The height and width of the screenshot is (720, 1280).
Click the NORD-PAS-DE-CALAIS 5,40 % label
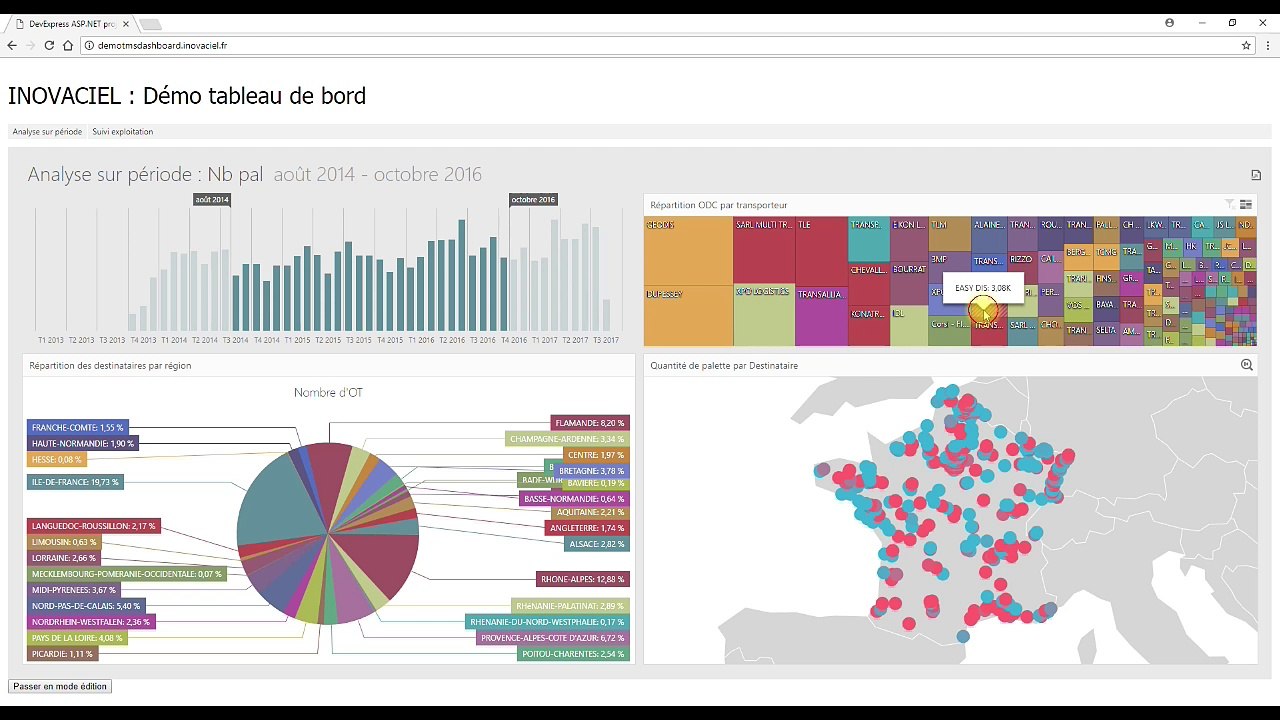coord(86,606)
